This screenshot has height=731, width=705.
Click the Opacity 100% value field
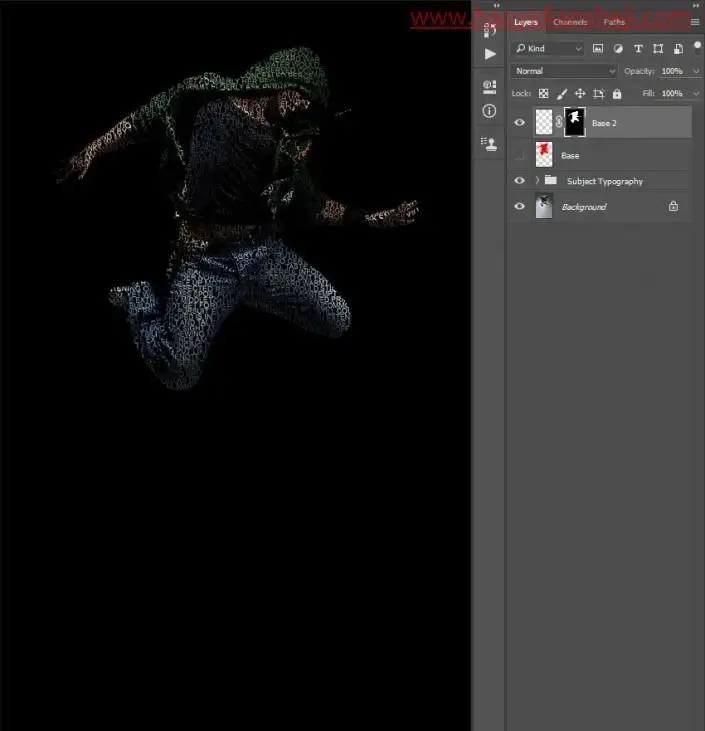672,71
